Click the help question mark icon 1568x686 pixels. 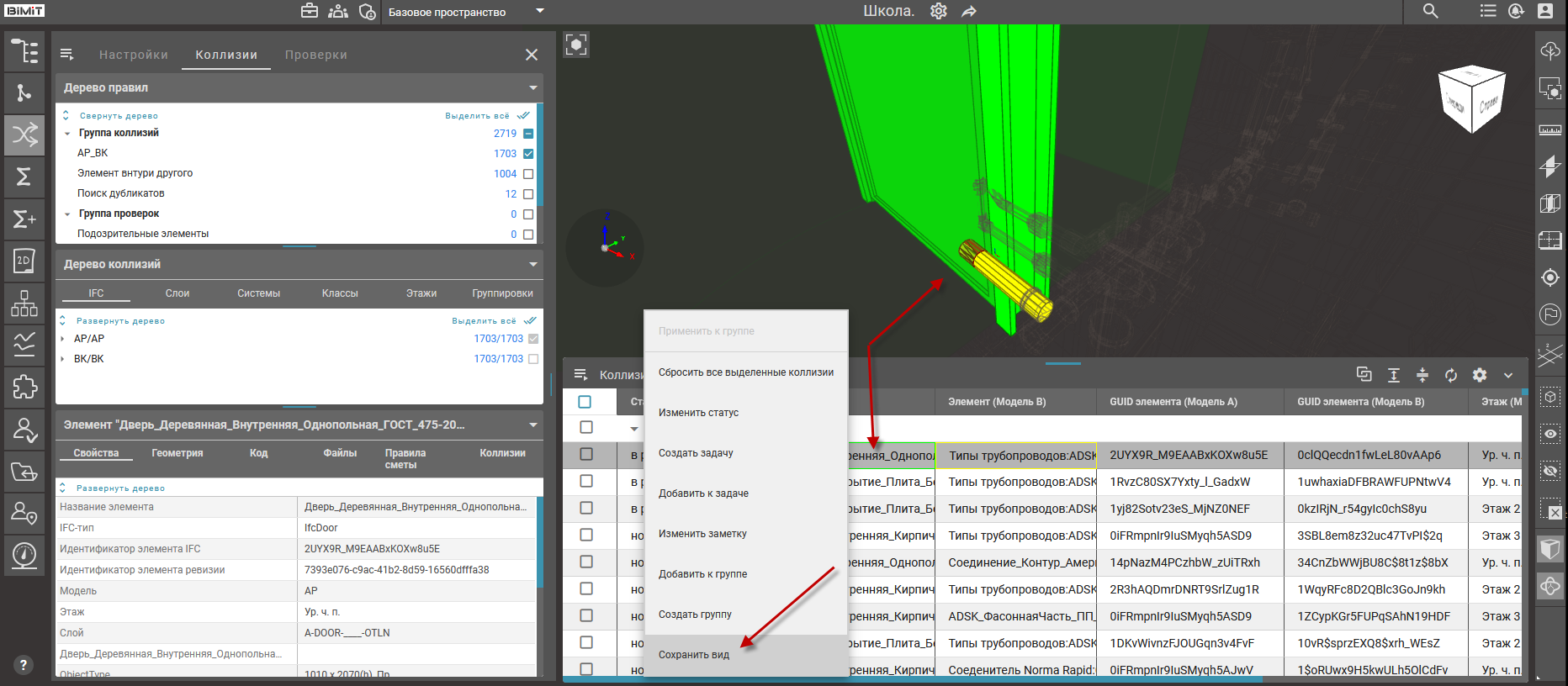click(x=24, y=665)
